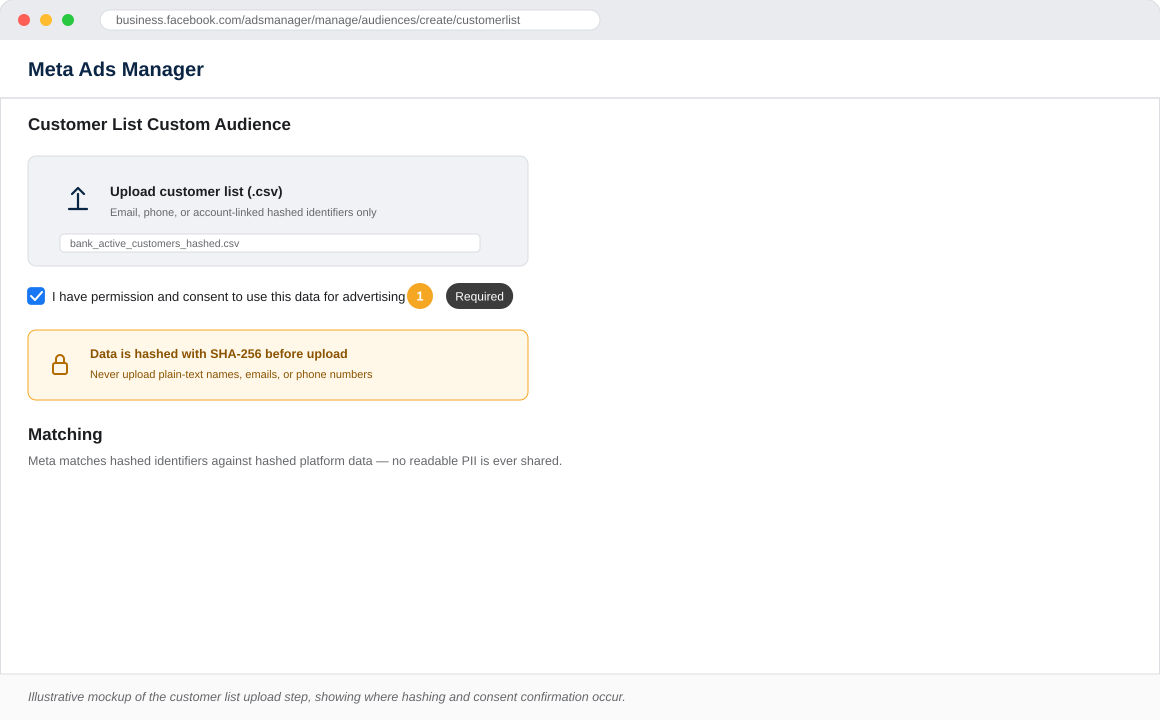Click the padlock icon in hashing notice
Screen dimensions: 1160x720
[60, 364]
